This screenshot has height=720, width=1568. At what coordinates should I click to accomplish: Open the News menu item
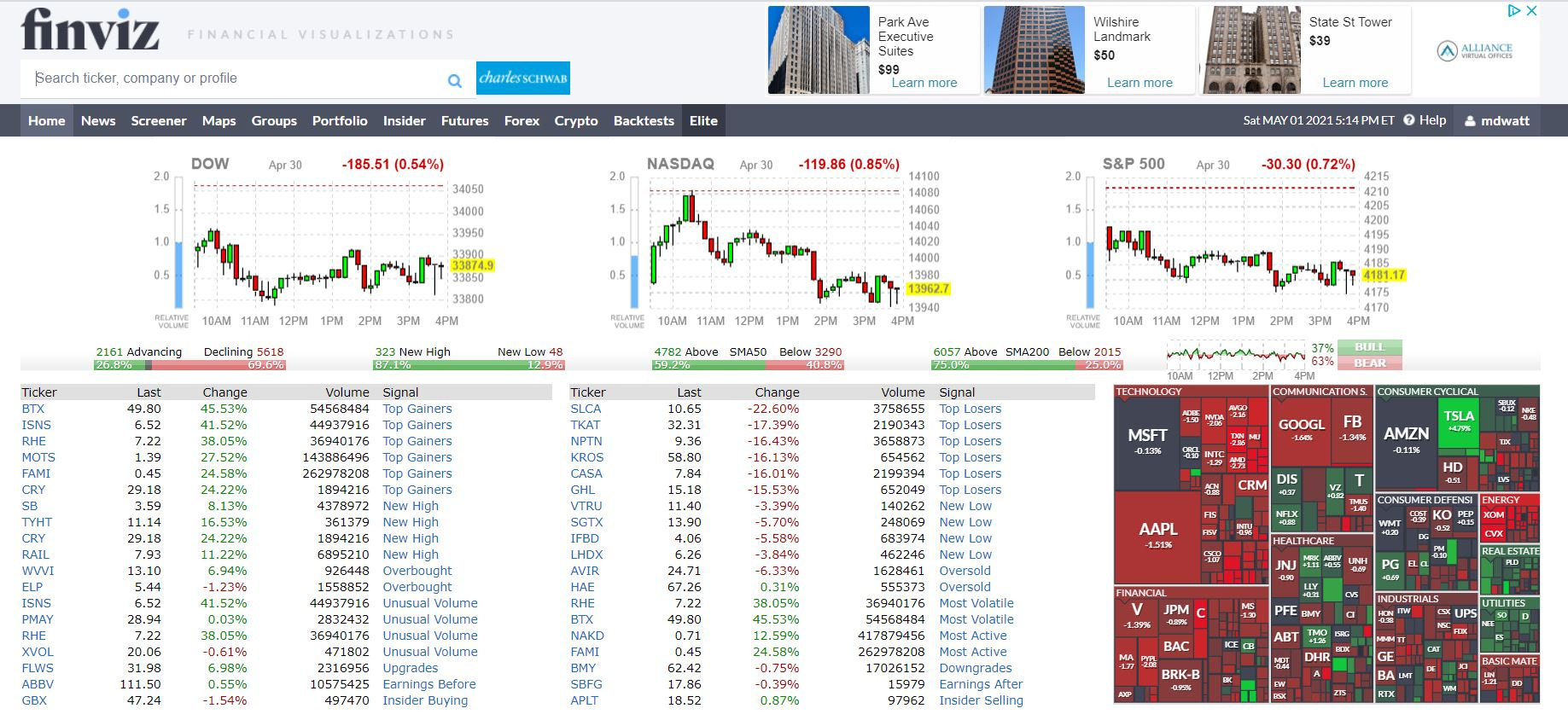(98, 120)
